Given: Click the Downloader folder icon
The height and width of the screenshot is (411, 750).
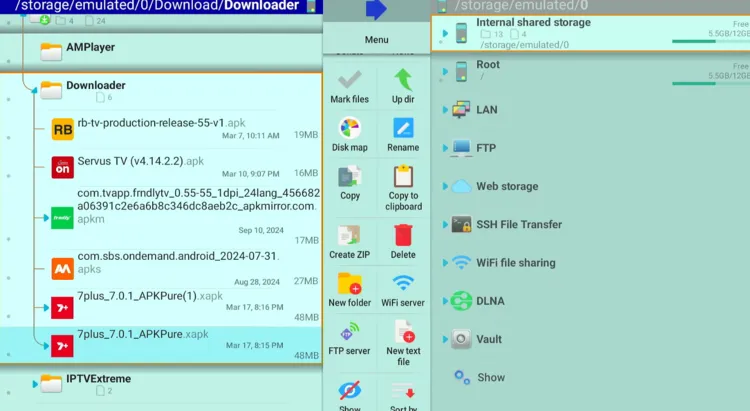Looking at the screenshot, I should (51, 90).
